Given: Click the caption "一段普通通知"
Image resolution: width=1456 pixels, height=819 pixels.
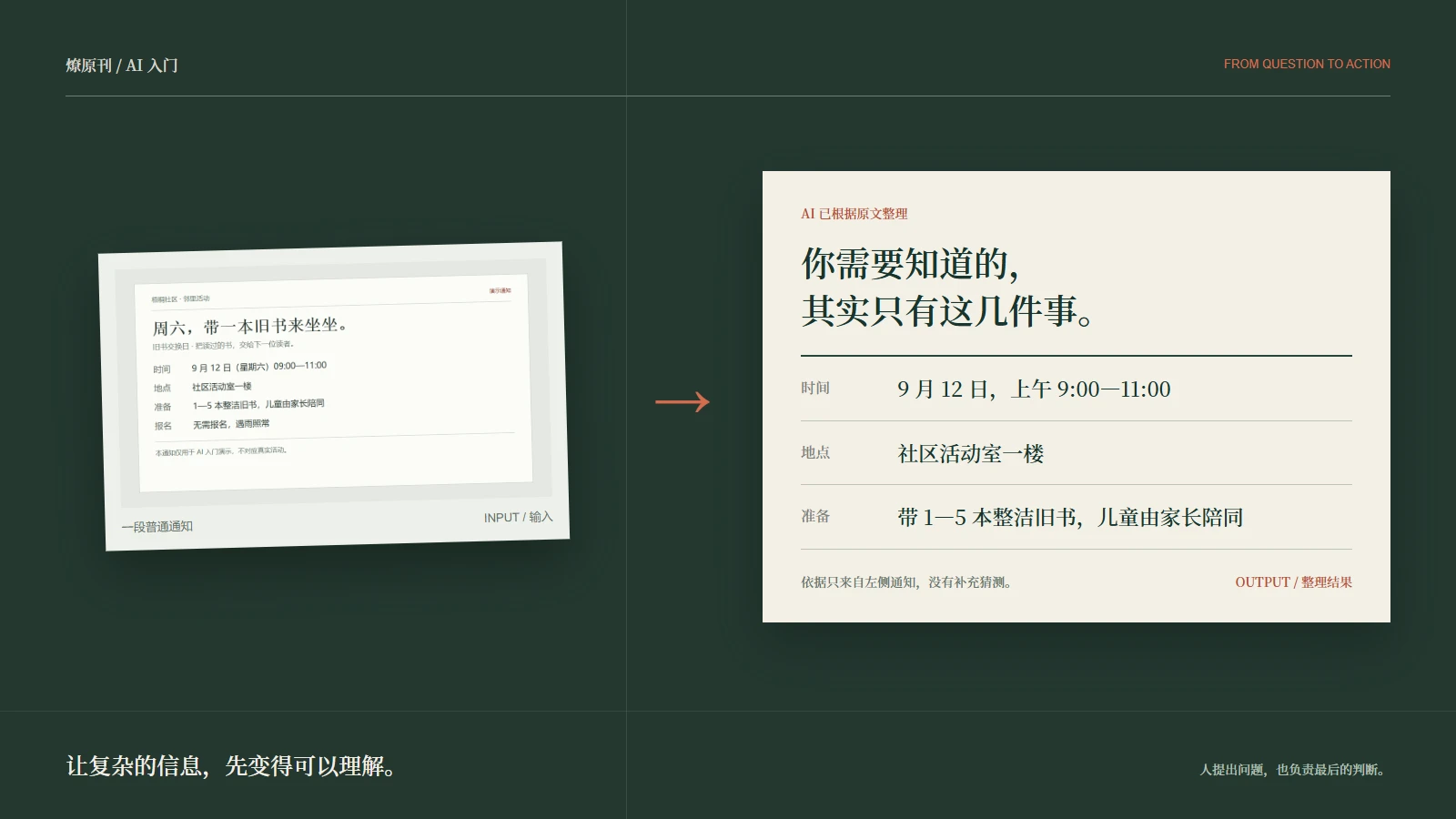Looking at the screenshot, I should pos(157,527).
